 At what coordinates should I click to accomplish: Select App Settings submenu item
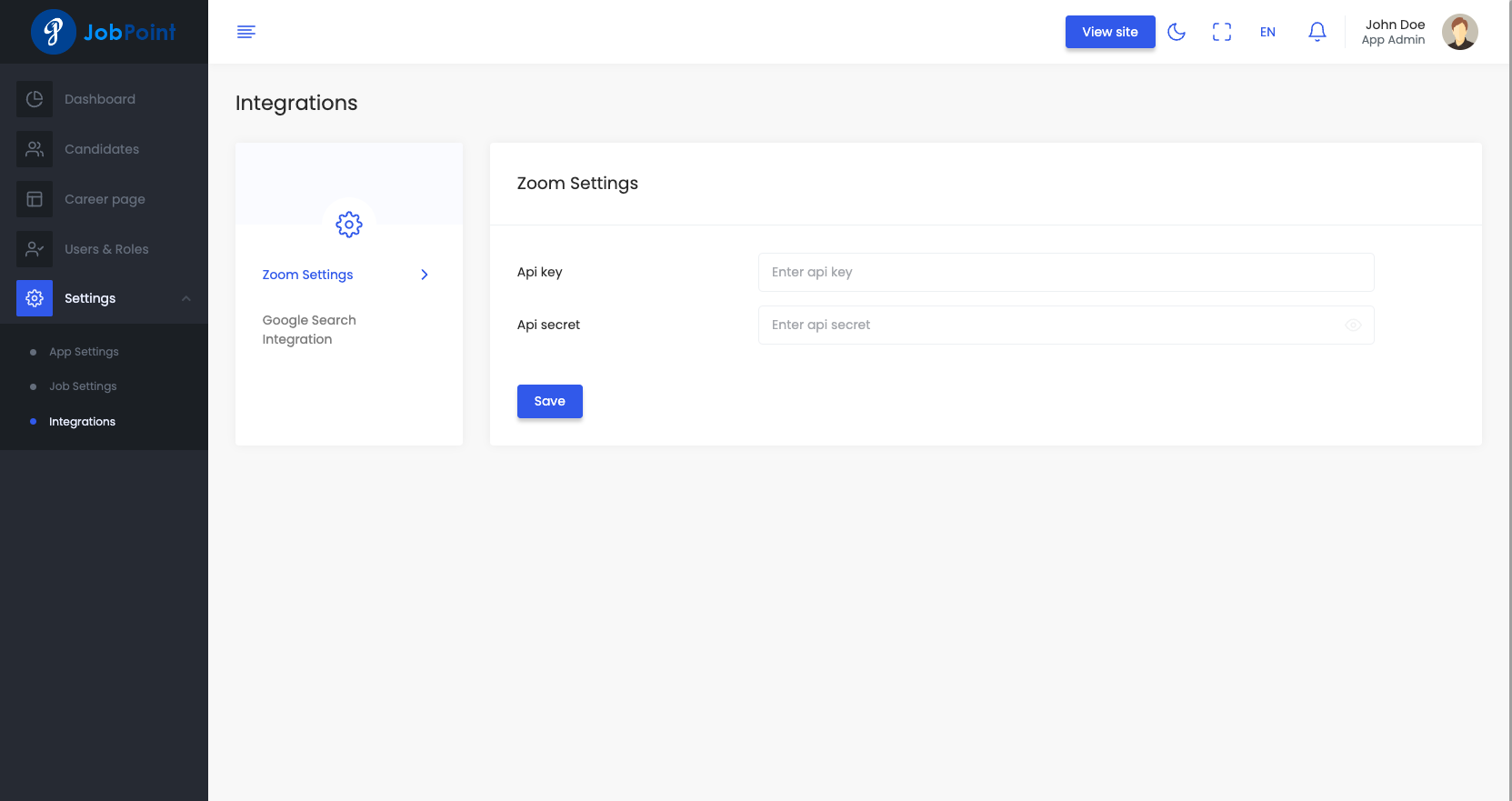[x=84, y=352]
